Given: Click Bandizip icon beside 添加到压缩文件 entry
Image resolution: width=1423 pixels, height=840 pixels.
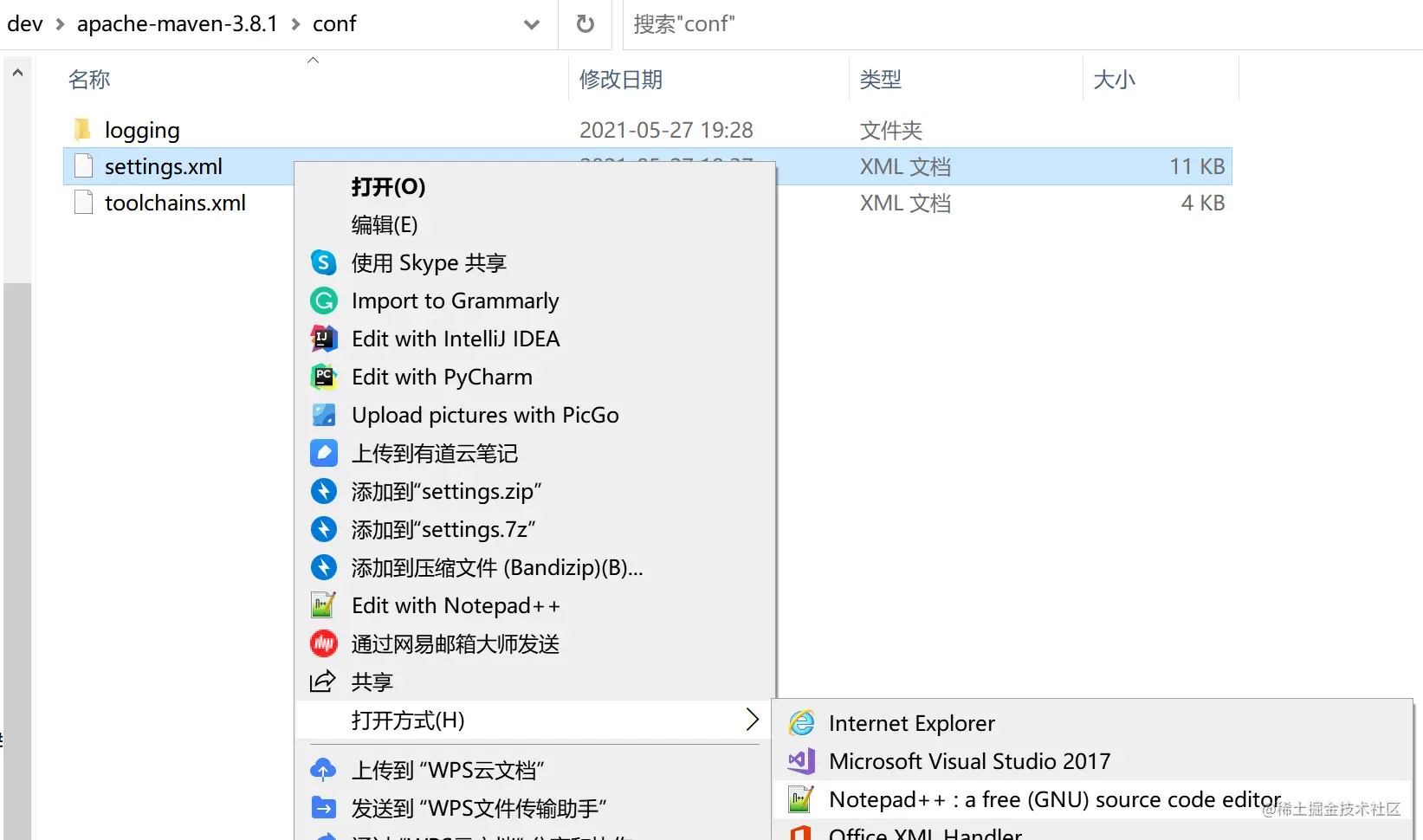Looking at the screenshot, I should pos(323,567).
